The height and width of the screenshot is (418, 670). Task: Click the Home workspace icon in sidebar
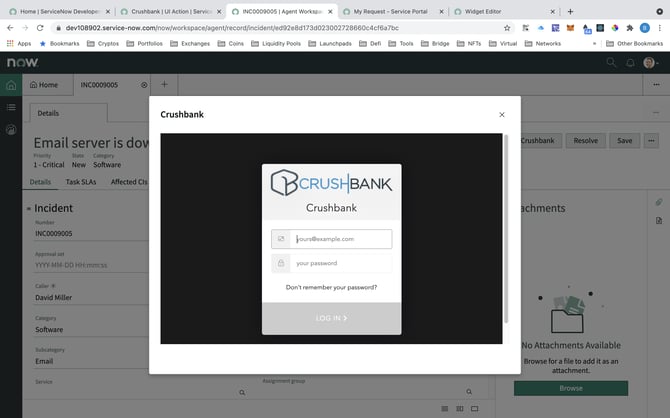(x=11, y=85)
